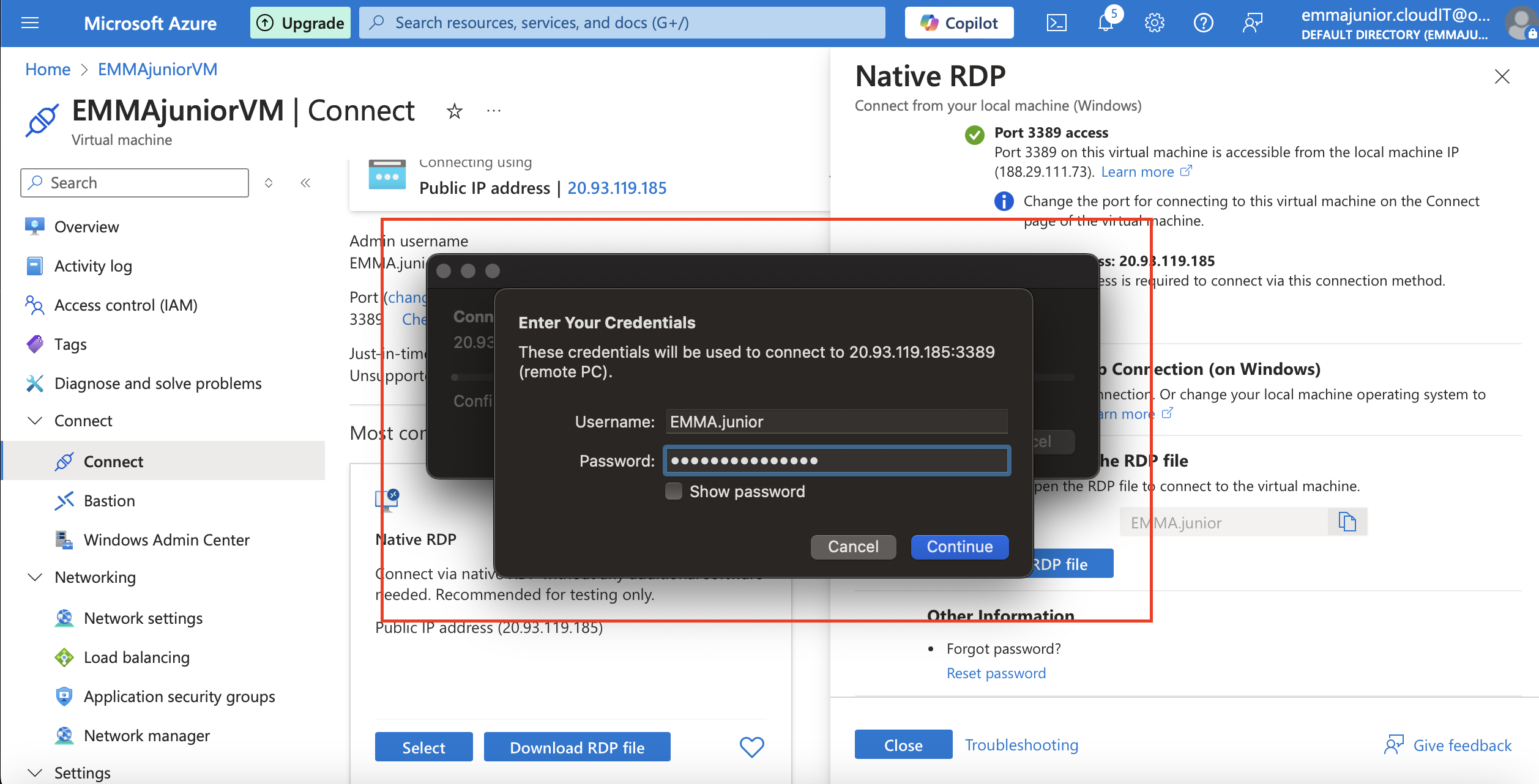Go to EMMAjuniorVM breadcrumb
Viewport: 1539px width, 784px height.
tap(158, 70)
